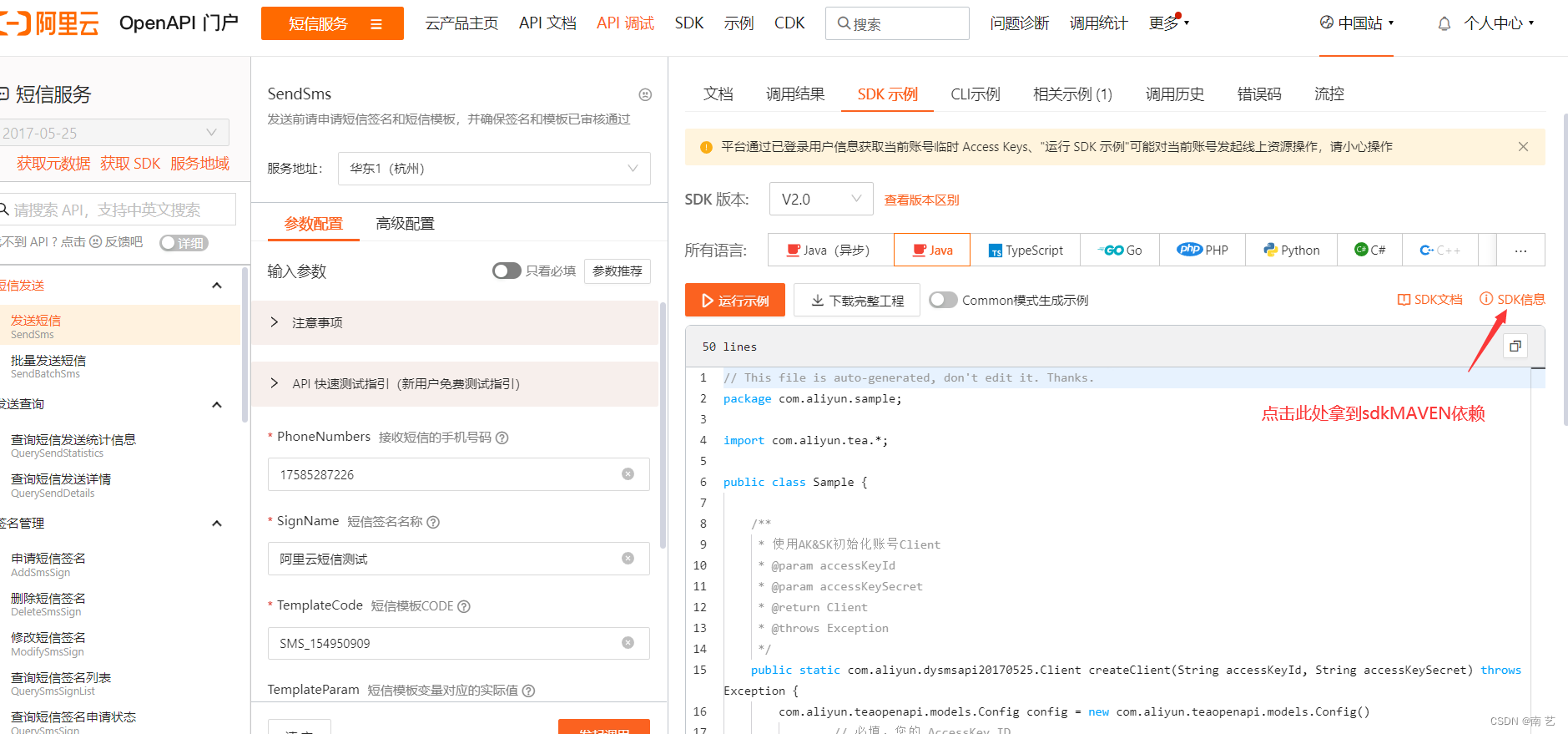Screen dimensions: 1568x734
Task: Select Java (异步) language
Action: coord(830,250)
